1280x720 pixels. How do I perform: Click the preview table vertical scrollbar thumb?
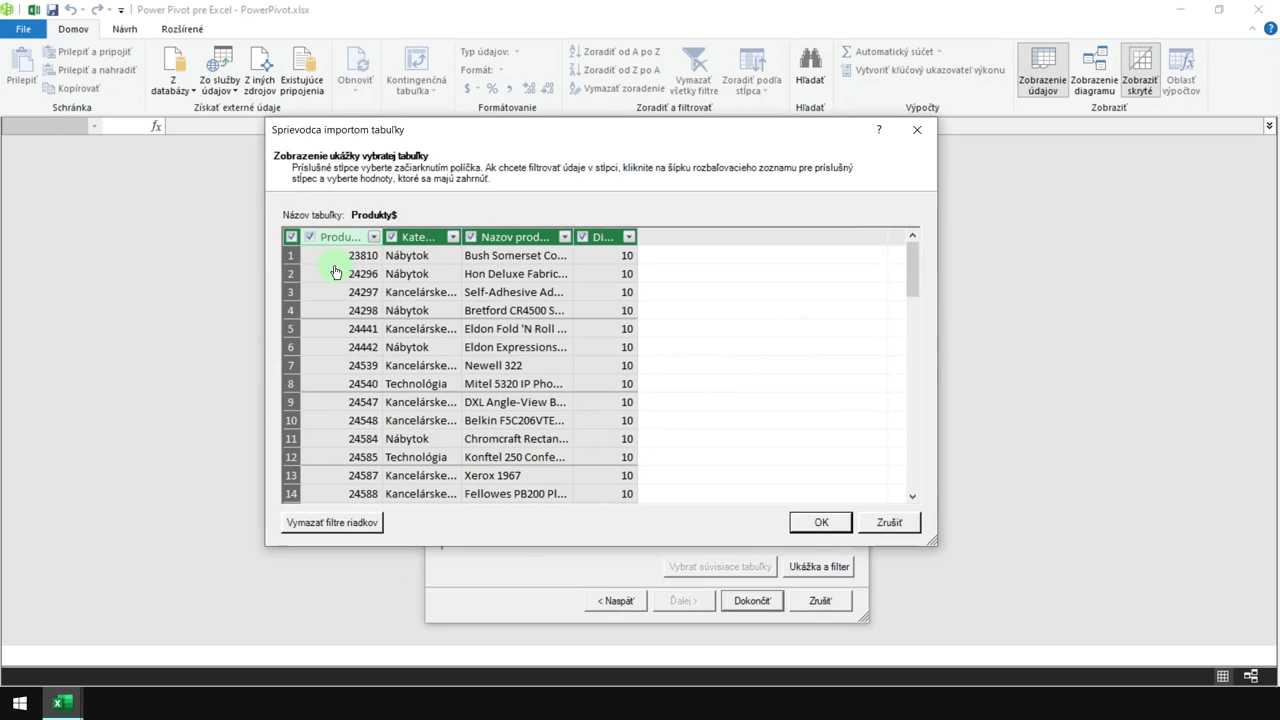click(912, 268)
